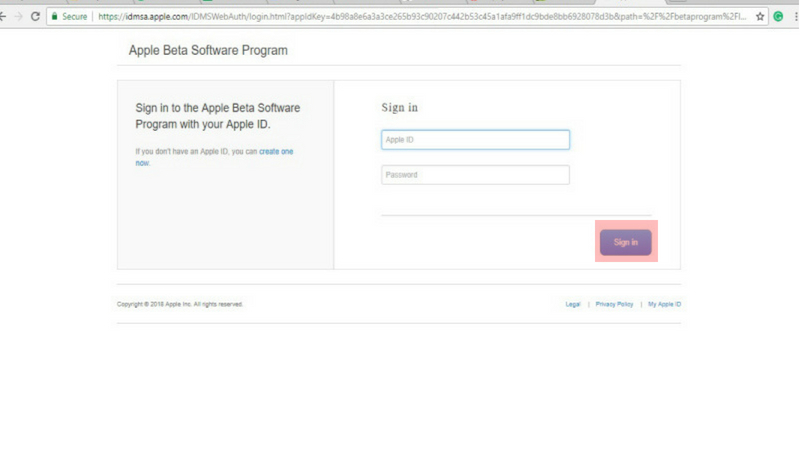Click the browser back arrow
The width and height of the screenshot is (800, 450).
point(3,17)
